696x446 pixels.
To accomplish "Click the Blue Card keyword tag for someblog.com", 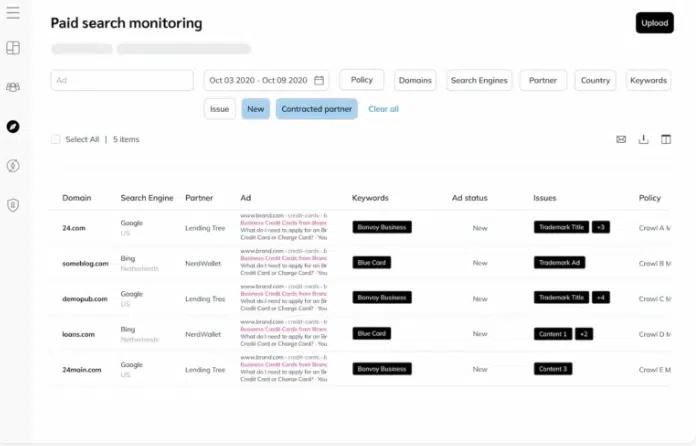I will coord(372,263).
